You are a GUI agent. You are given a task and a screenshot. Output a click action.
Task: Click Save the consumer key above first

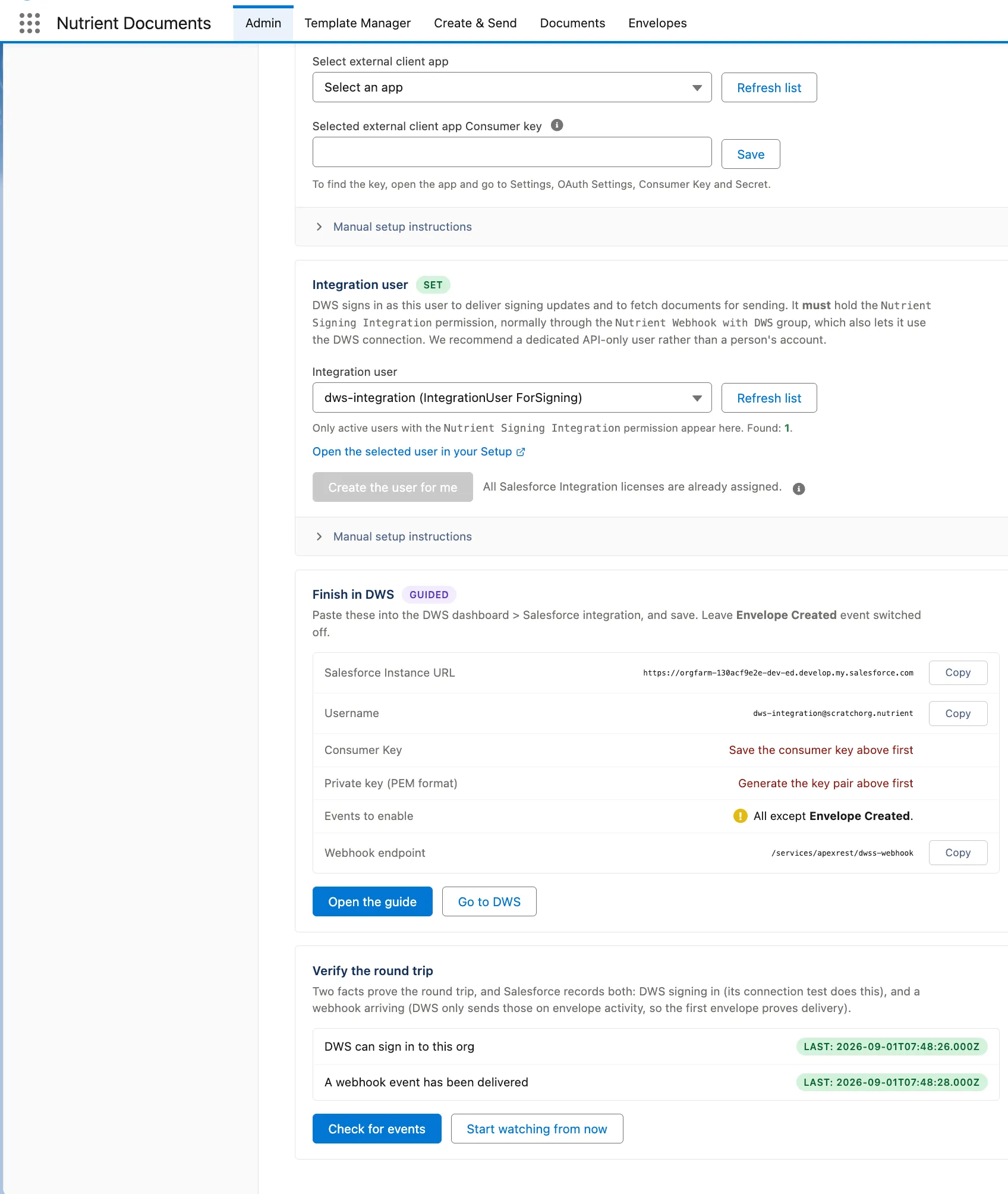pos(821,750)
